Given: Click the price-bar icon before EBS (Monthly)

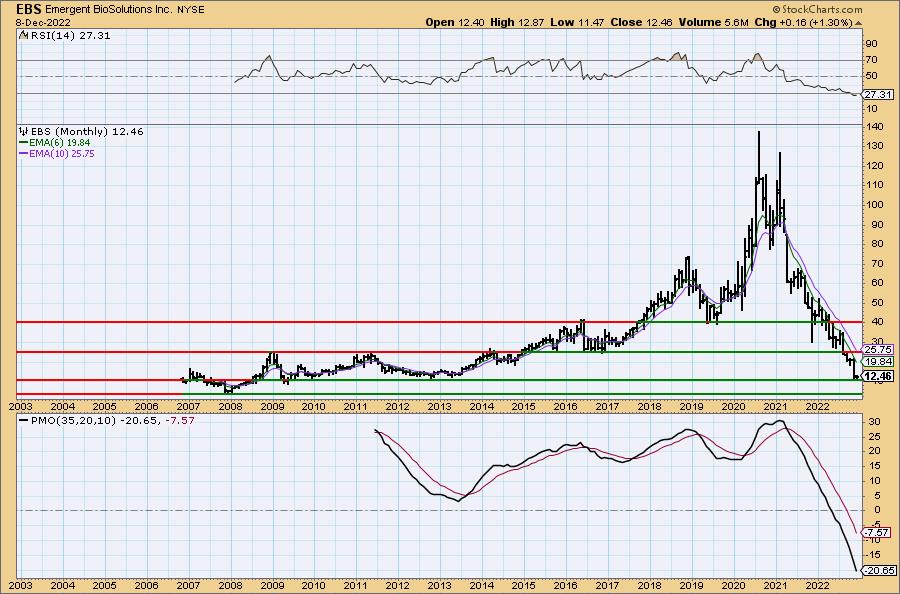Looking at the screenshot, I should pos(24,131).
